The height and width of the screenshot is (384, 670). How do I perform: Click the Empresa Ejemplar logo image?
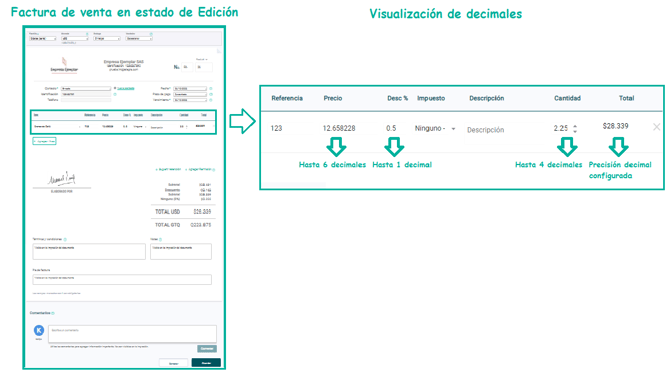tap(64, 65)
